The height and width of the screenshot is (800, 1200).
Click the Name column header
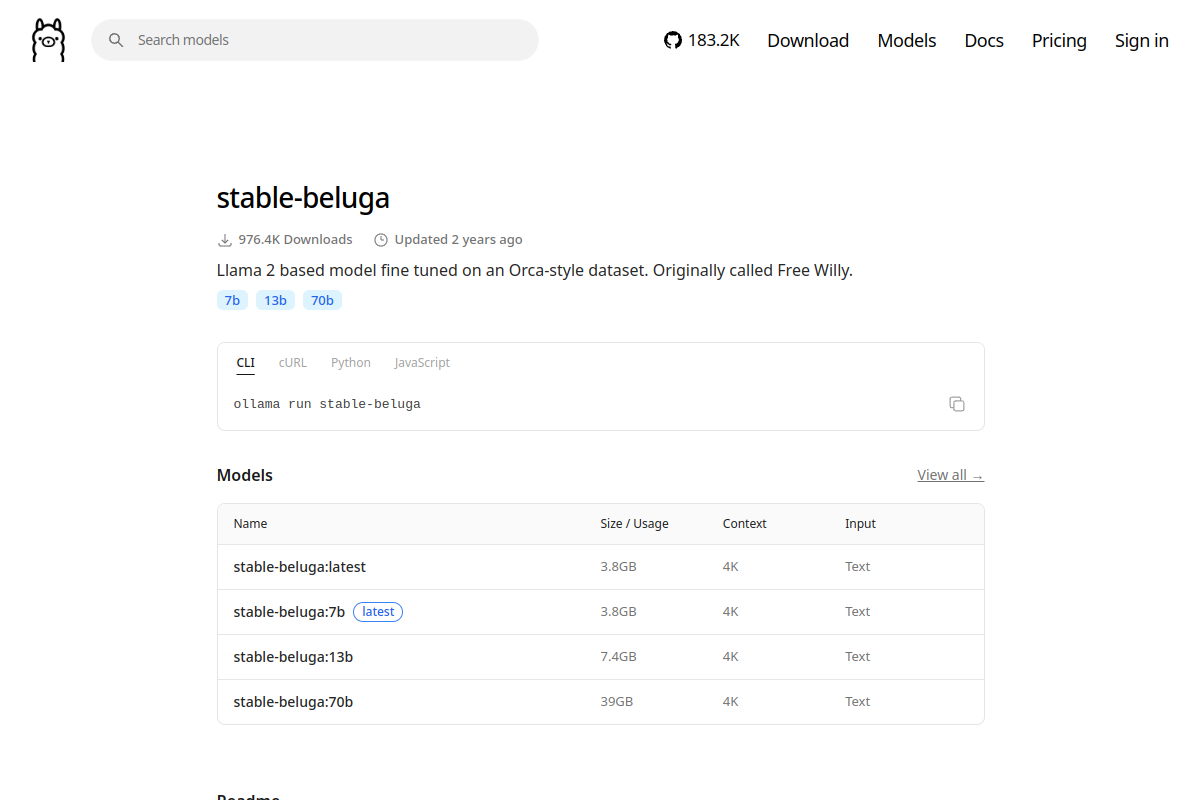click(250, 524)
